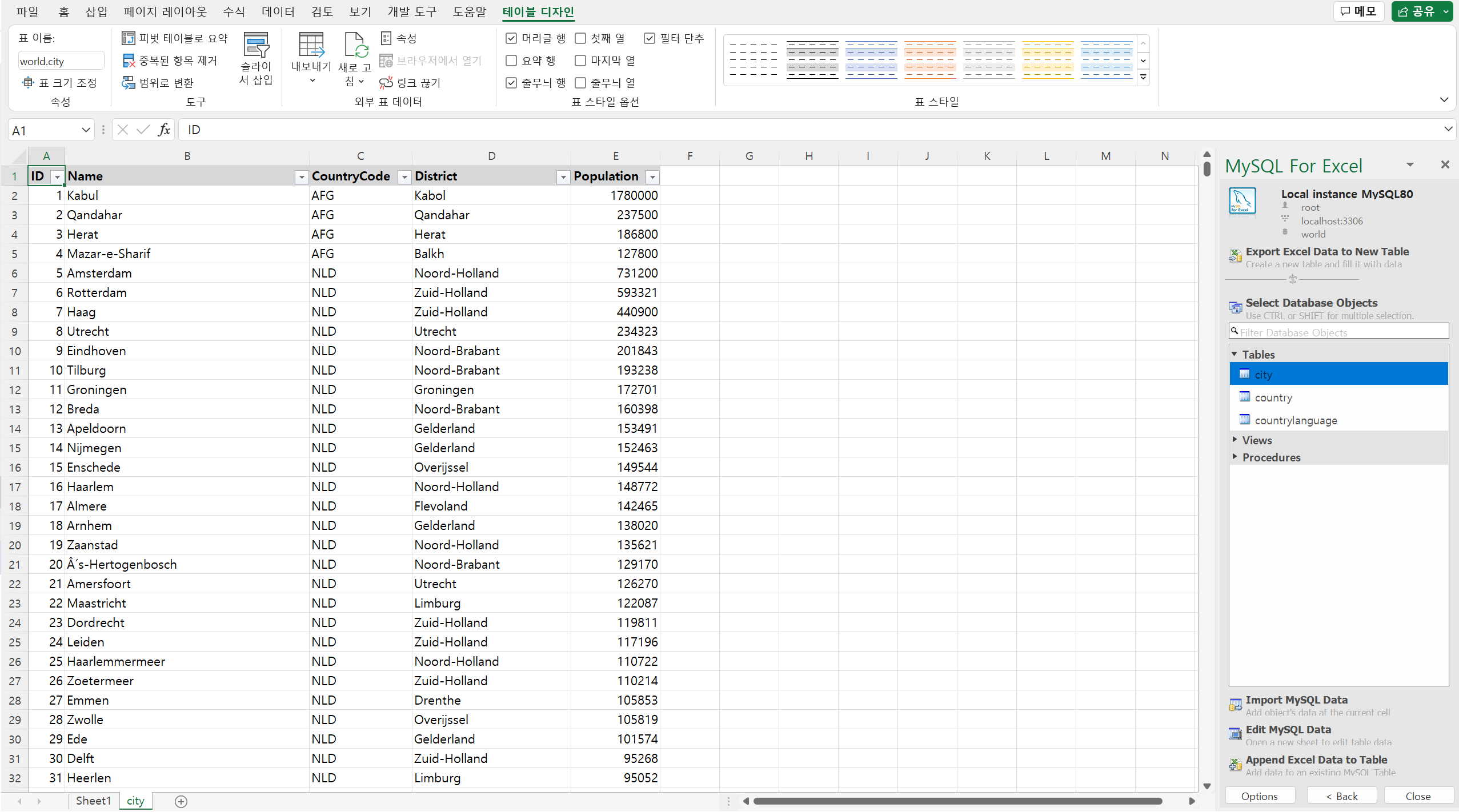Viewport: 1459px width, 812px height.
Task: Click the Import MySQL Data icon
Action: [1235, 705]
